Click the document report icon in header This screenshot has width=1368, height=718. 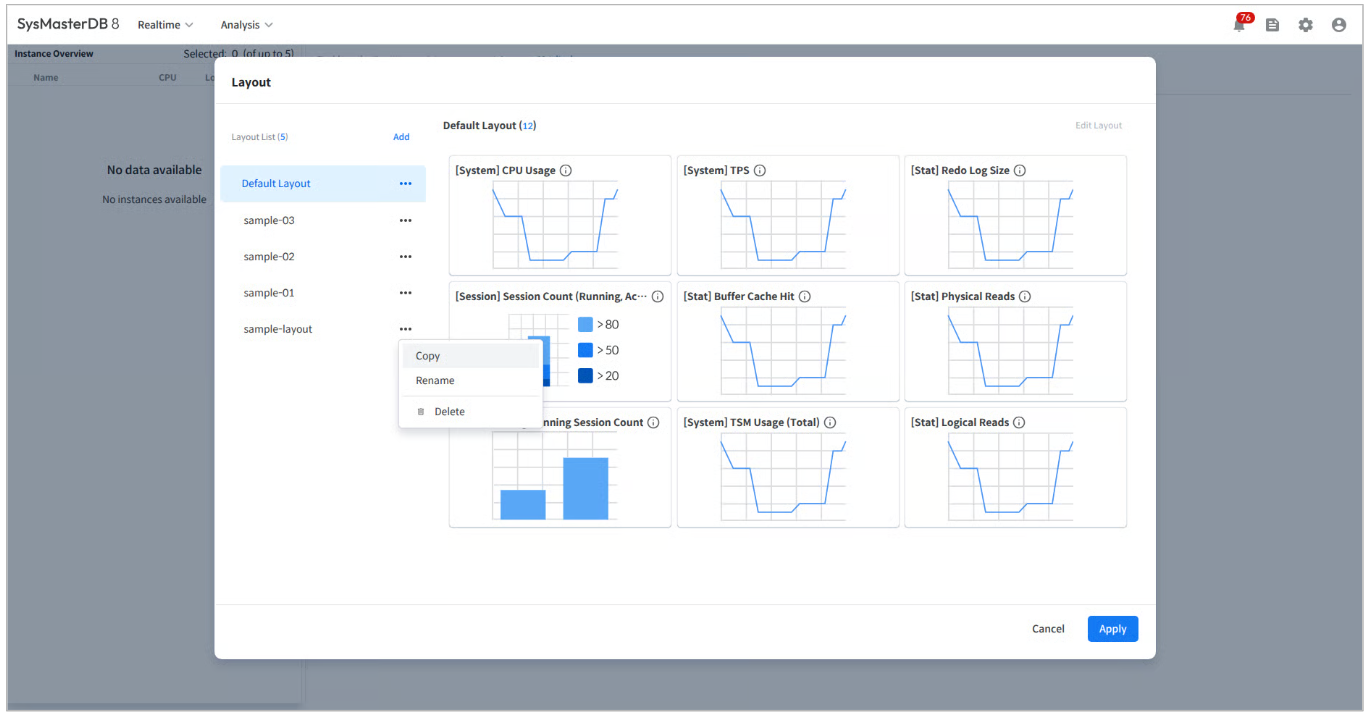[1272, 25]
